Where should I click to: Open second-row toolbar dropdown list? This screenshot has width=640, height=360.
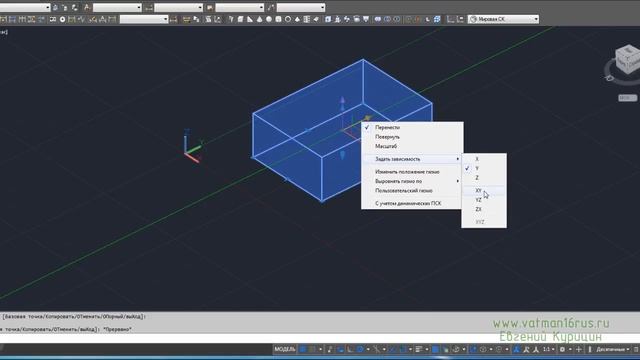coord(144,19)
